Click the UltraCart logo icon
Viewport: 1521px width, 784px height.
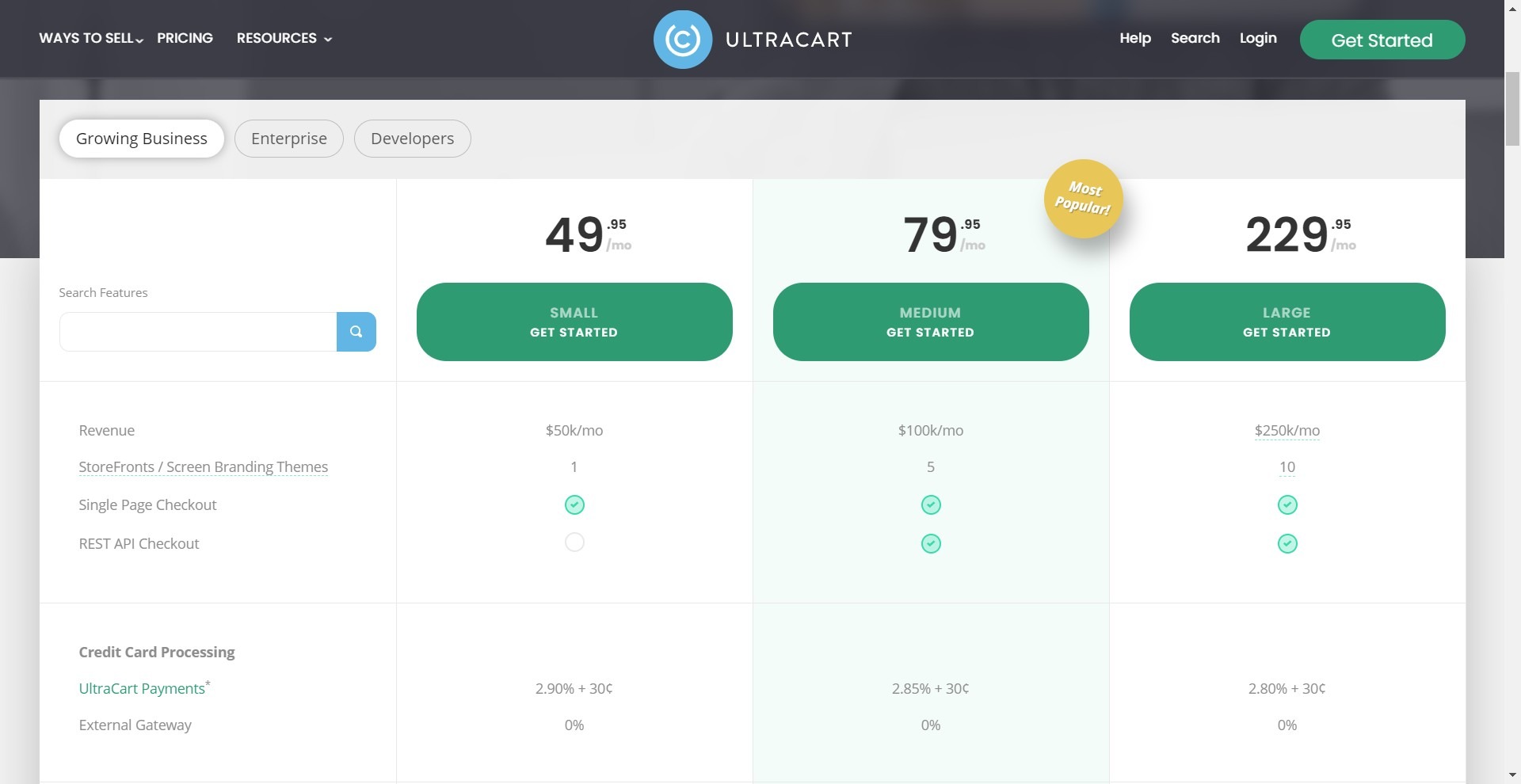[x=682, y=40]
